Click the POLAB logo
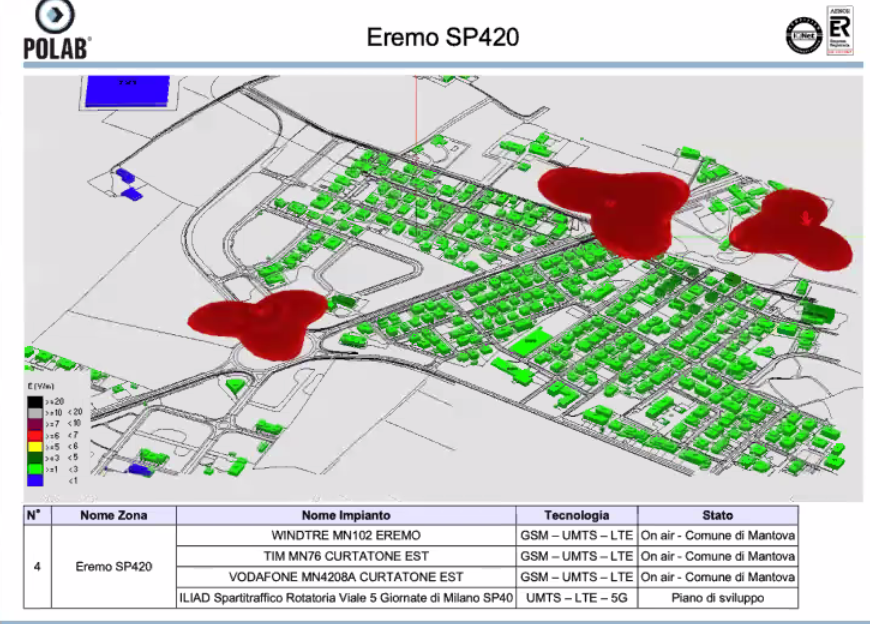This screenshot has width=870, height=624. click(x=56, y=30)
